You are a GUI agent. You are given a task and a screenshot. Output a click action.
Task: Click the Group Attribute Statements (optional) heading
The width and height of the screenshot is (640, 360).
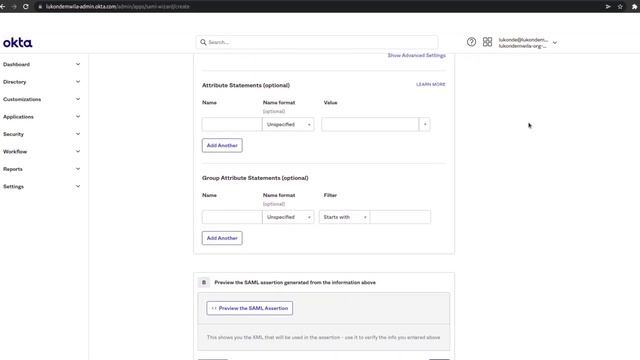tap(255, 178)
